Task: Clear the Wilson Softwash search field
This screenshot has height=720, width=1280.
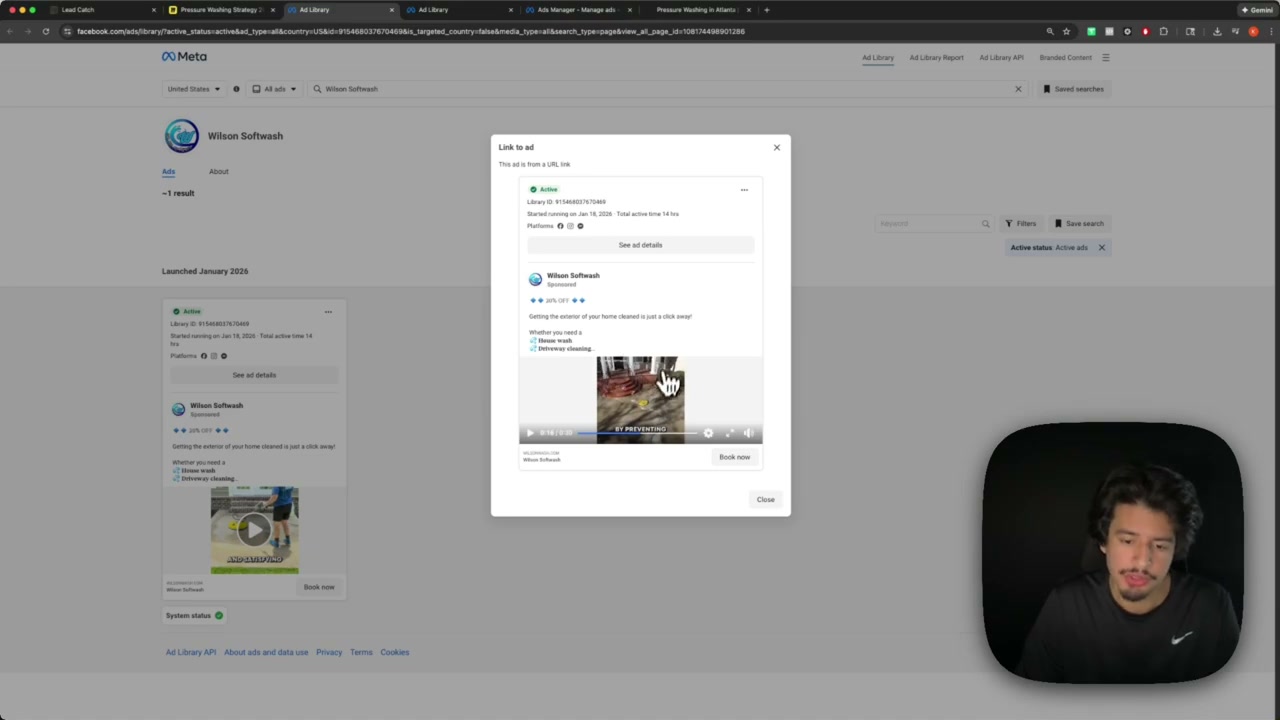Action: click(1018, 89)
